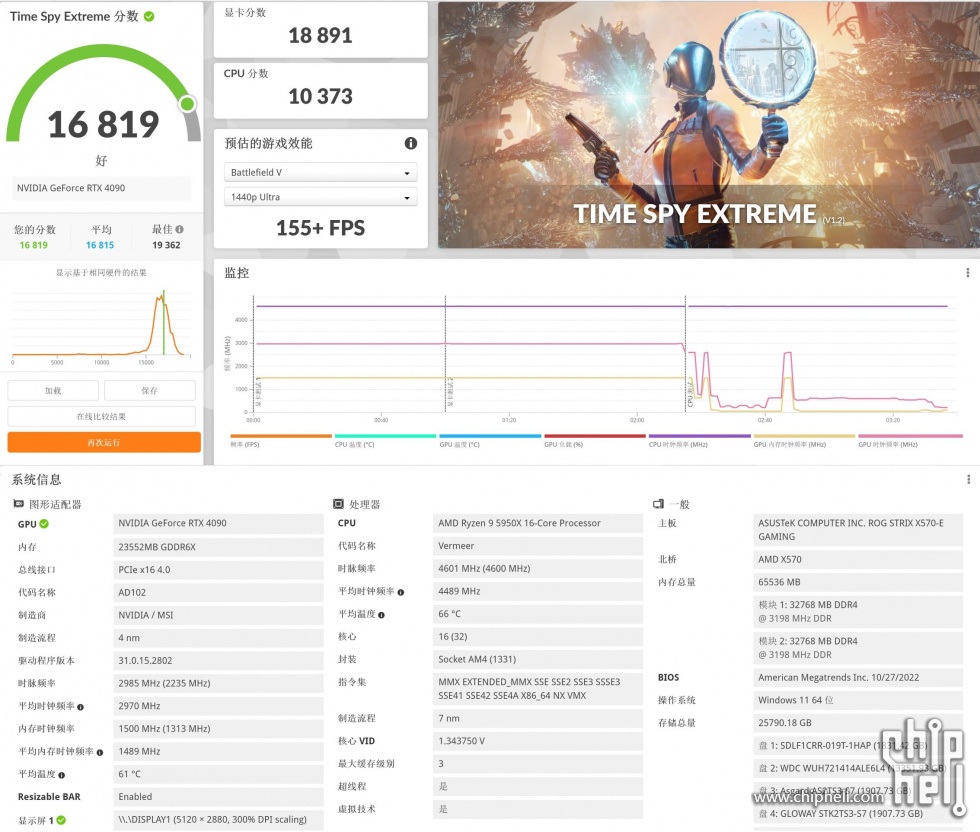The width and height of the screenshot is (980, 832).
Task: Click the AMD X570 northbridge value
Action: (x=858, y=559)
